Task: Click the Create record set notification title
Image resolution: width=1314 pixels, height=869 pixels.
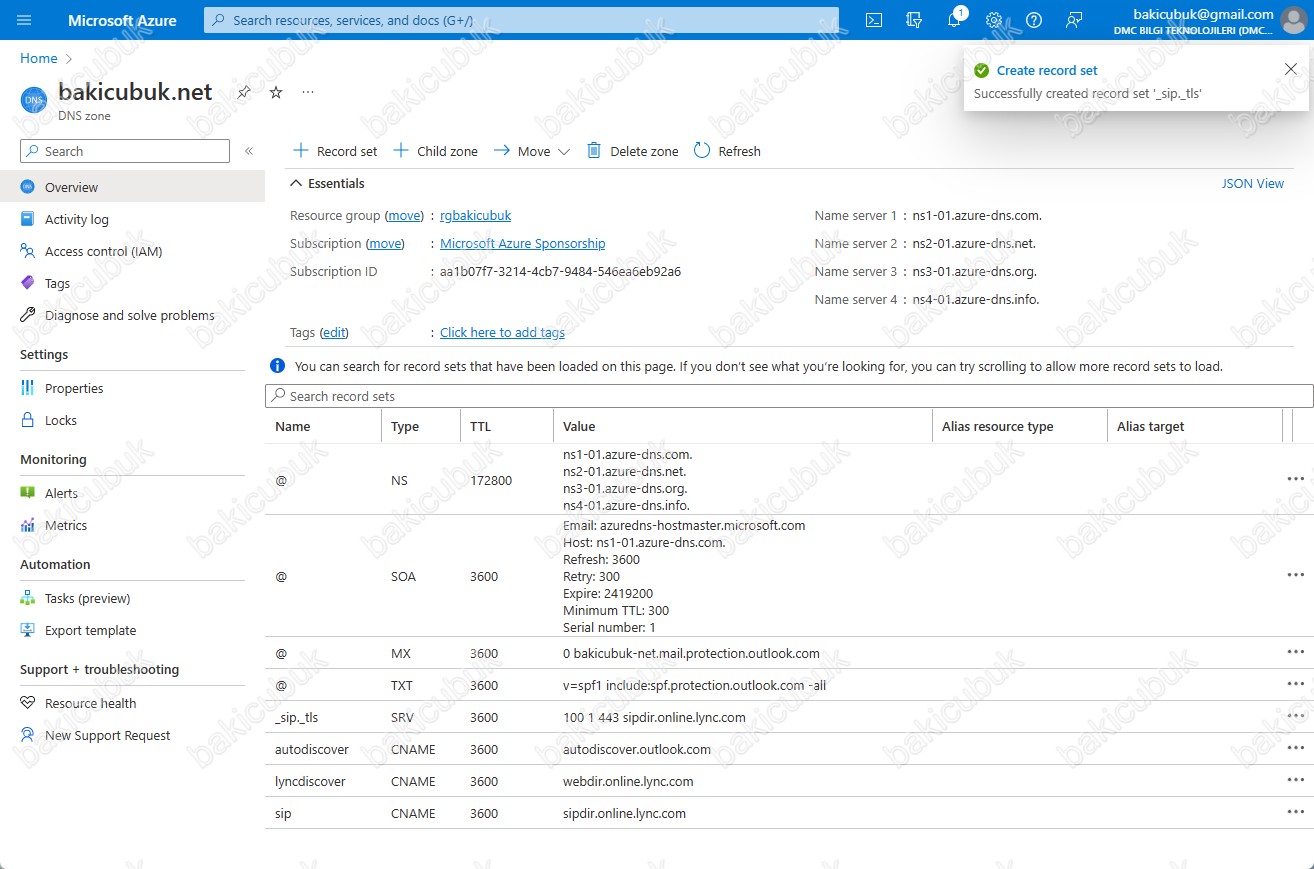Action: pos(1047,70)
